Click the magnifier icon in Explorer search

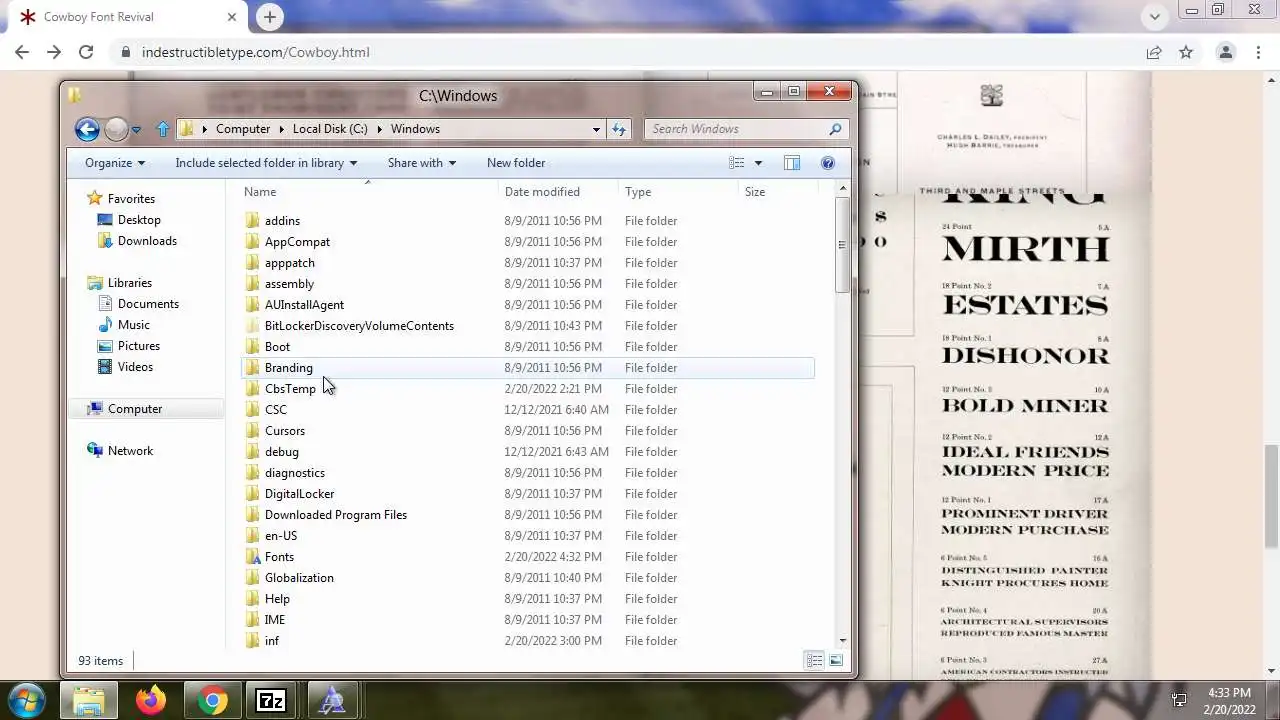(835, 129)
